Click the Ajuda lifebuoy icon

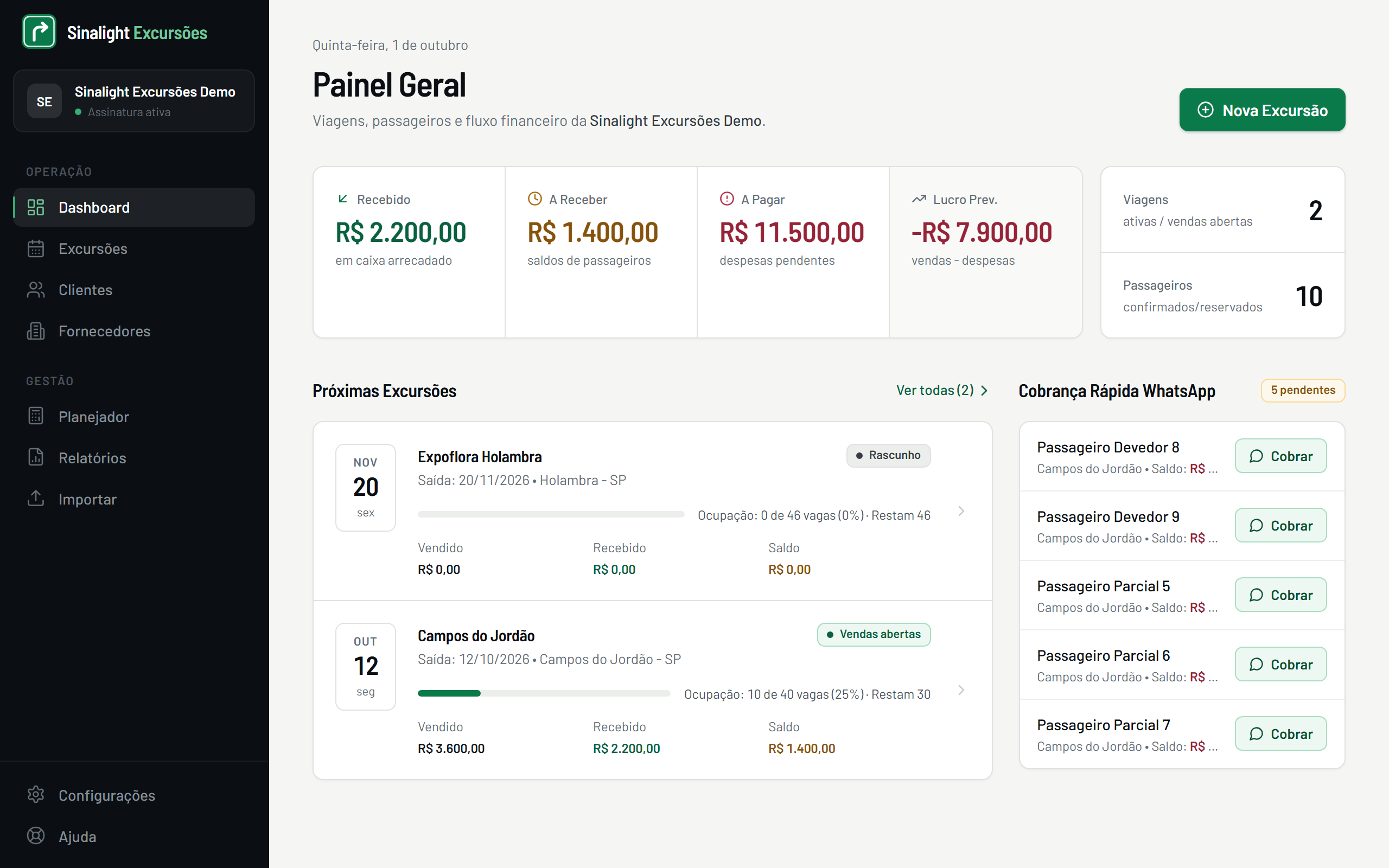[x=36, y=837]
